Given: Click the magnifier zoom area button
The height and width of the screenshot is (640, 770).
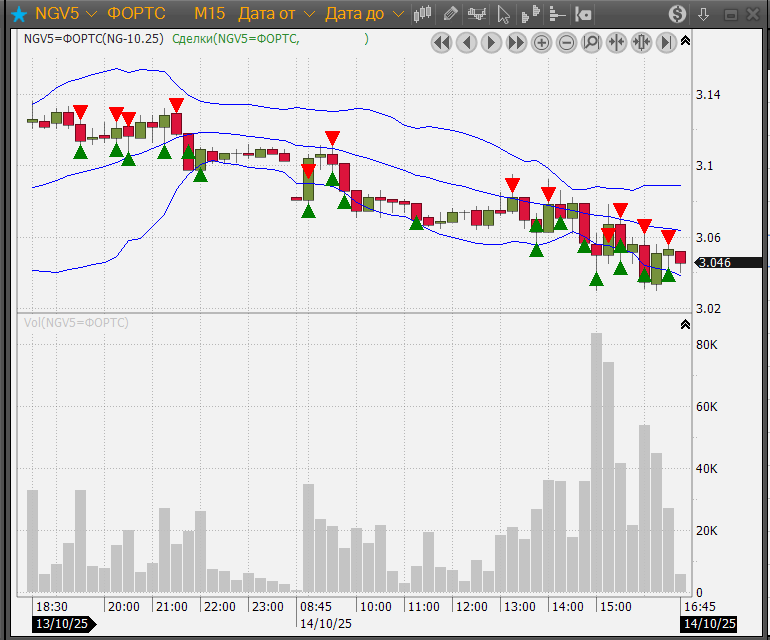Looking at the screenshot, I should coord(591,43).
